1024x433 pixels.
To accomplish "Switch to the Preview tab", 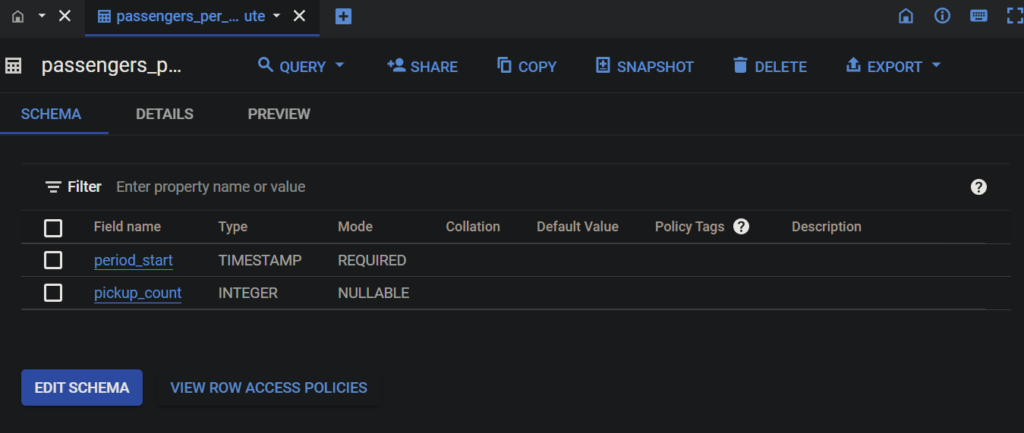I will click(x=279, y=114).
